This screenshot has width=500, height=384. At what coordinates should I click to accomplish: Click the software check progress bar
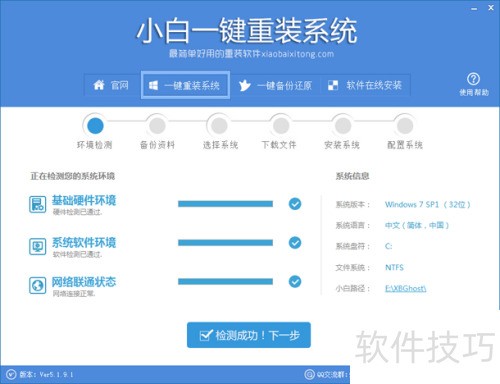(225, 243)
